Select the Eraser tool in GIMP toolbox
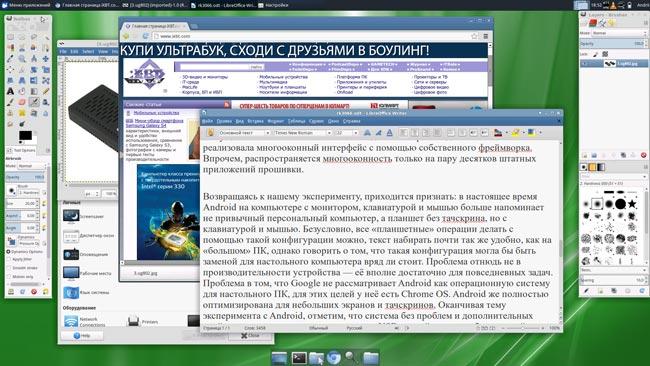650x366 pixels. click(x=22, y=102)
